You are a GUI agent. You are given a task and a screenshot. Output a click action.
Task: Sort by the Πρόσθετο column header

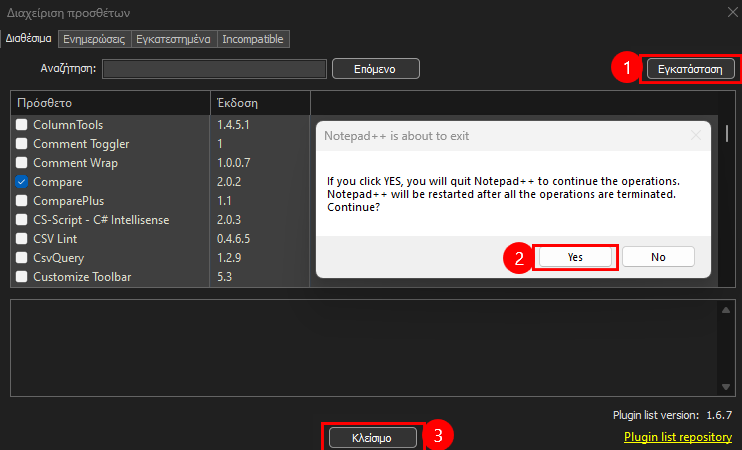tap(110, 103)
